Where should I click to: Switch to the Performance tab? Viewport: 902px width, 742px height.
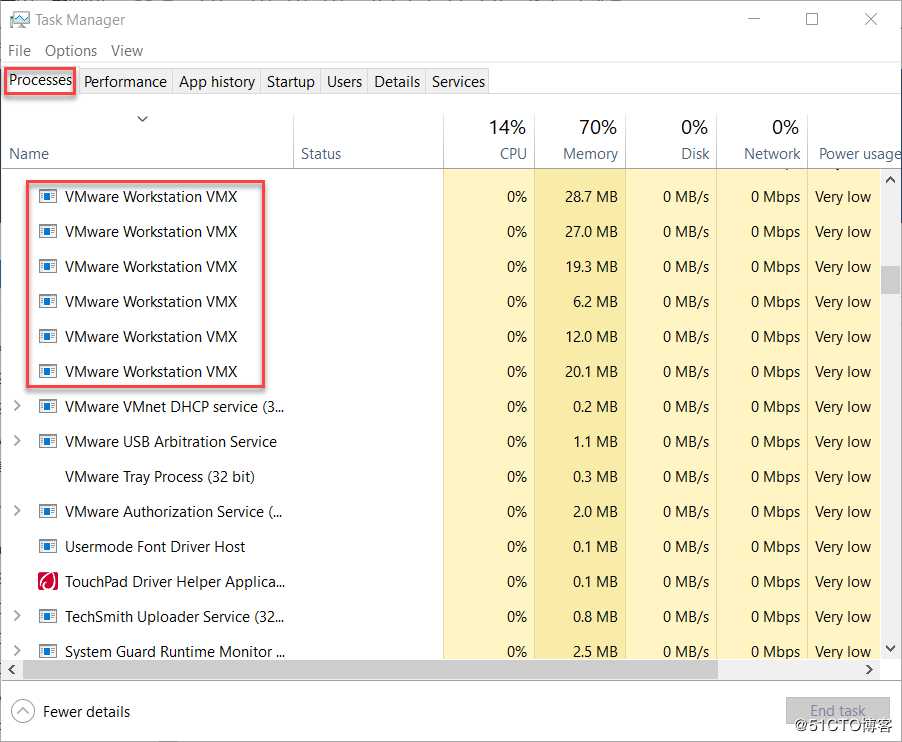[125, 82]
